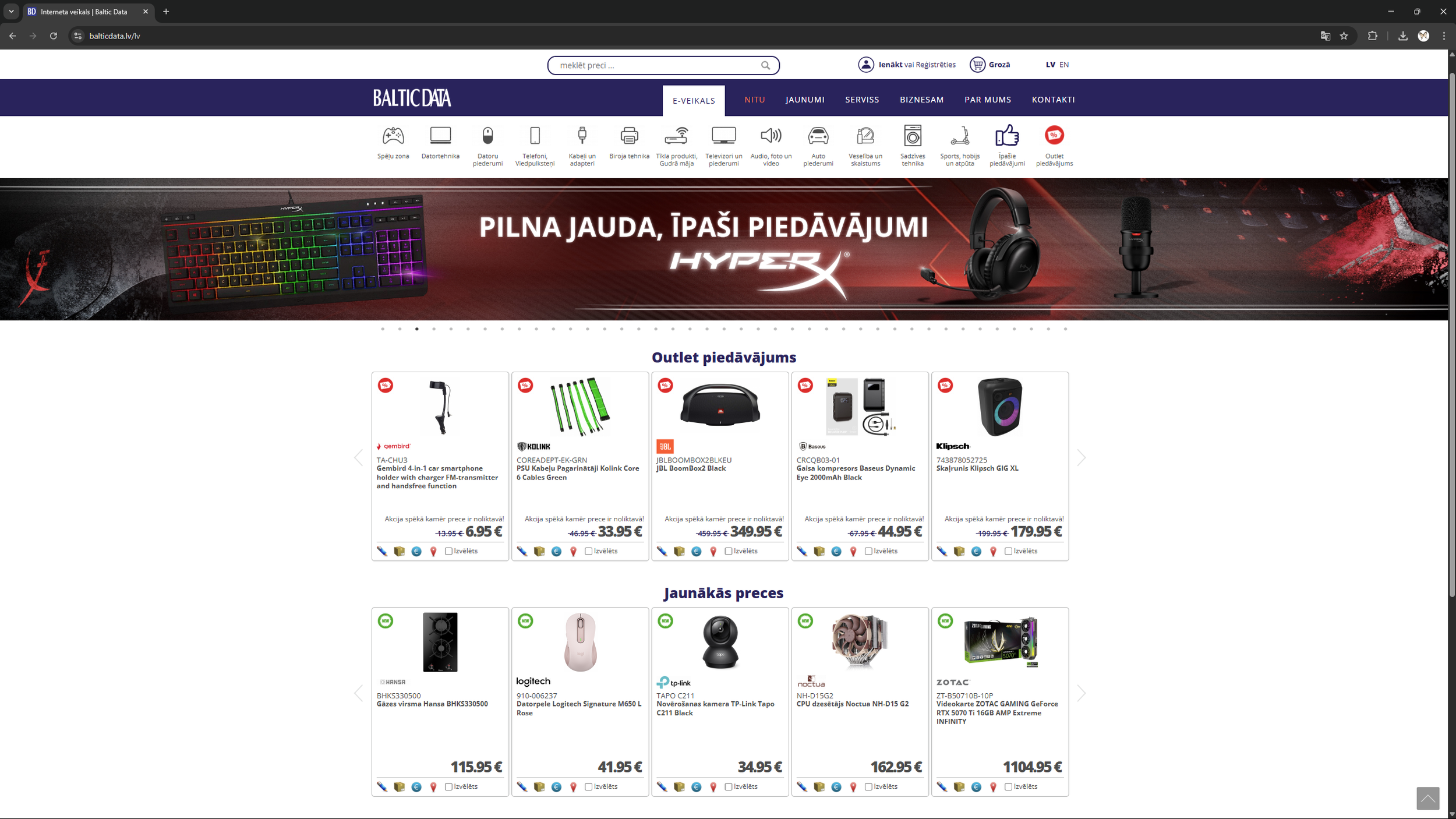The image size is (1456, 819).
Task: Open the PAR MUMS menu item
Action: [988, 100]
